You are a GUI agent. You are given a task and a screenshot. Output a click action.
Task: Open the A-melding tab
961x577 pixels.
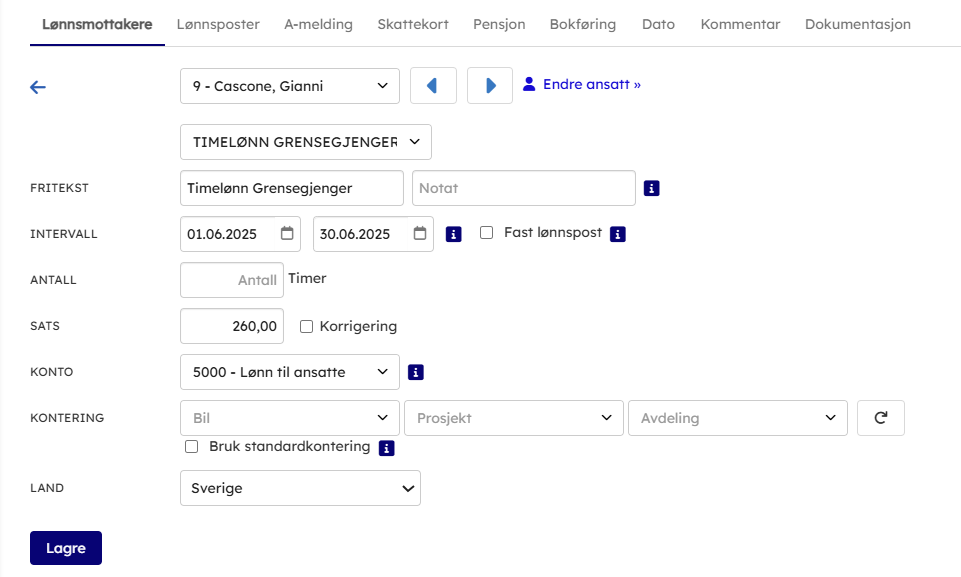pos(318,24)
